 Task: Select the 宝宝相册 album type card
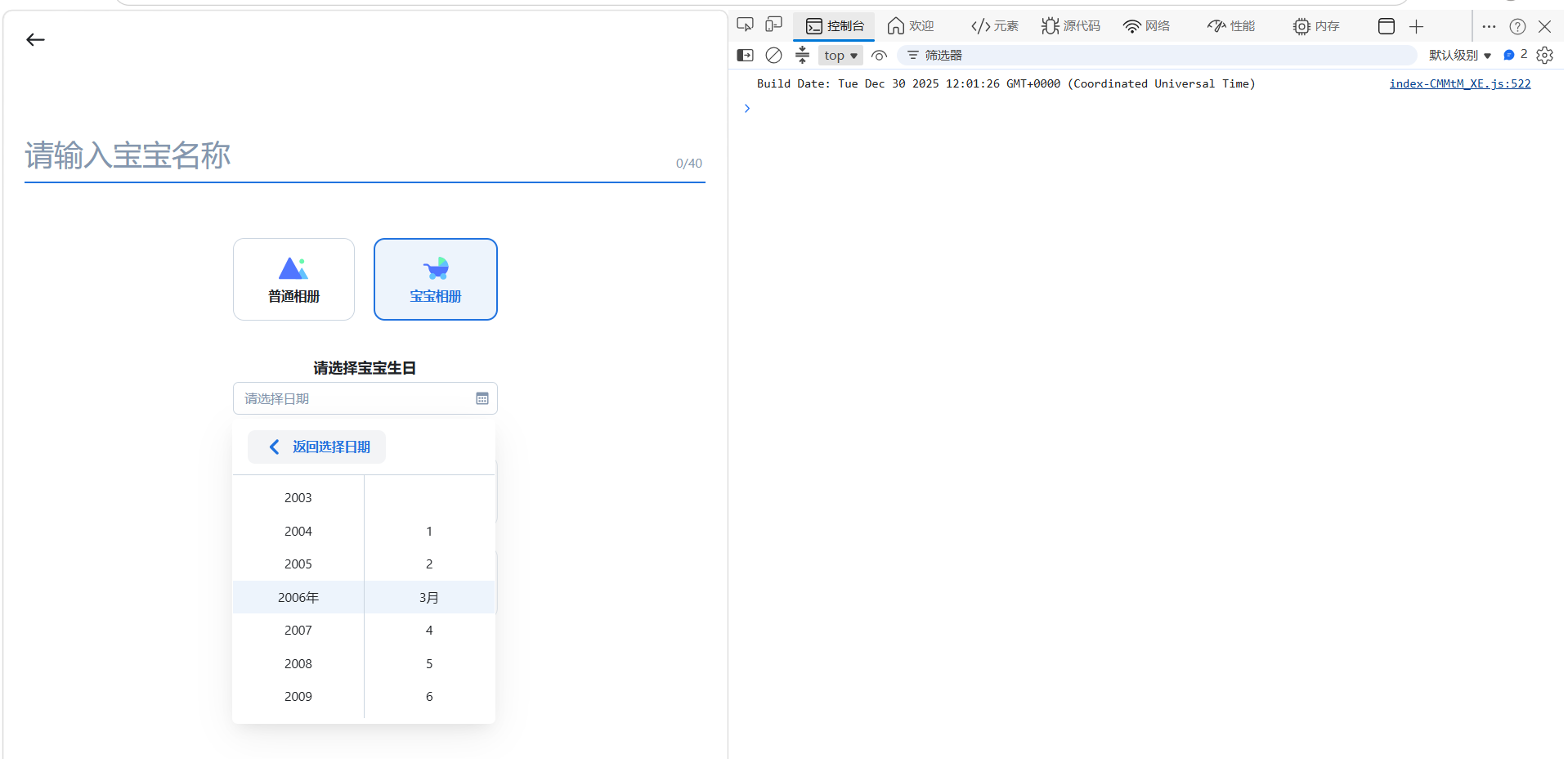click(x=436, y=279)
